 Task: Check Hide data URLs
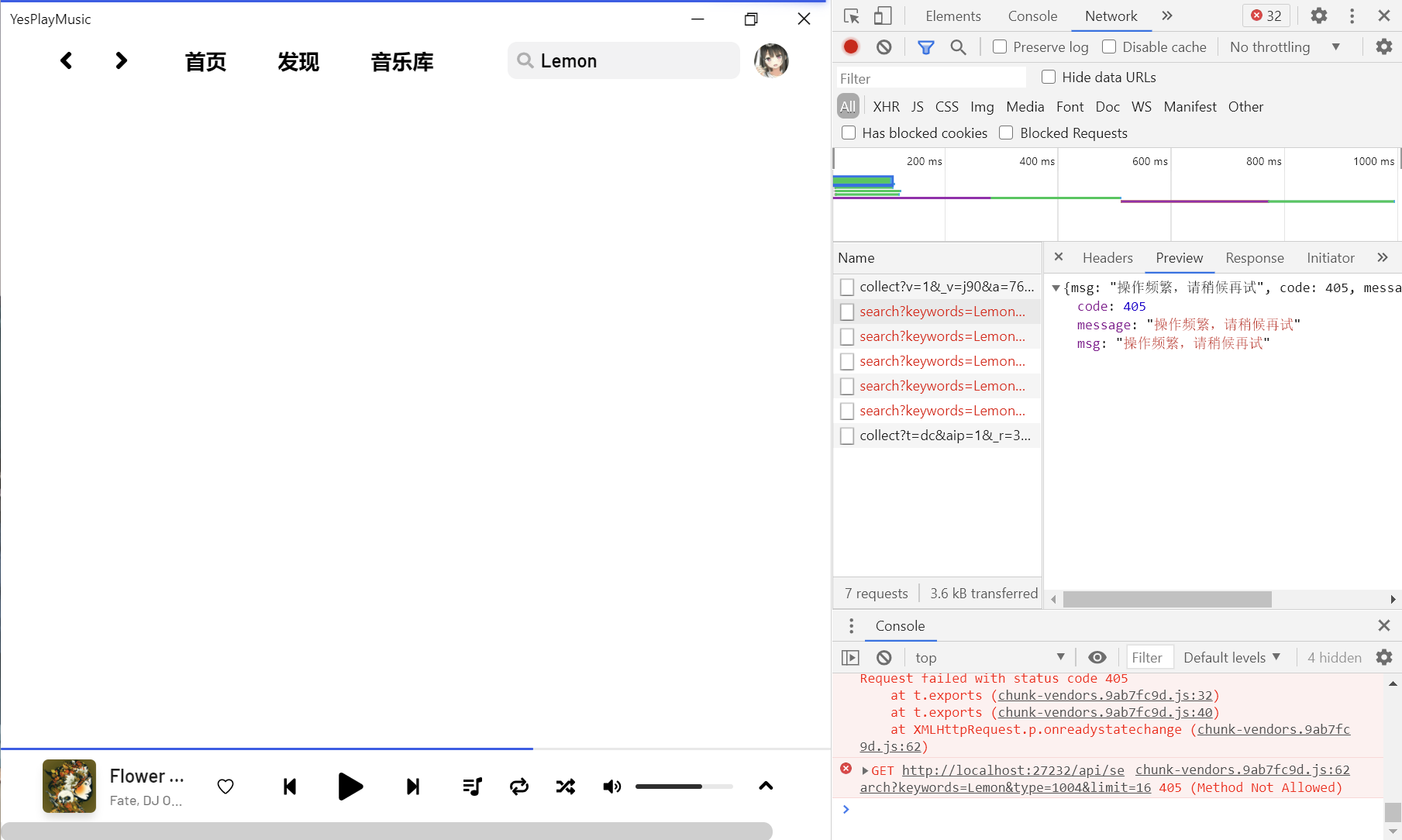pyautogui.click(x=1049, y=77)
